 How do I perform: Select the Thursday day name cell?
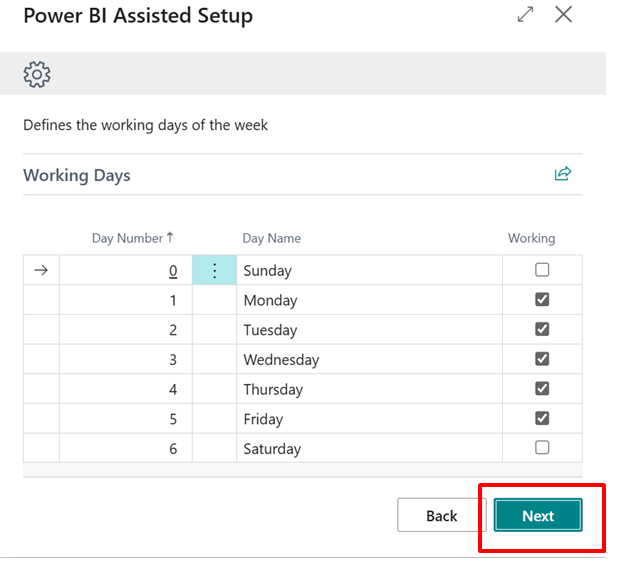click(369, 389)
